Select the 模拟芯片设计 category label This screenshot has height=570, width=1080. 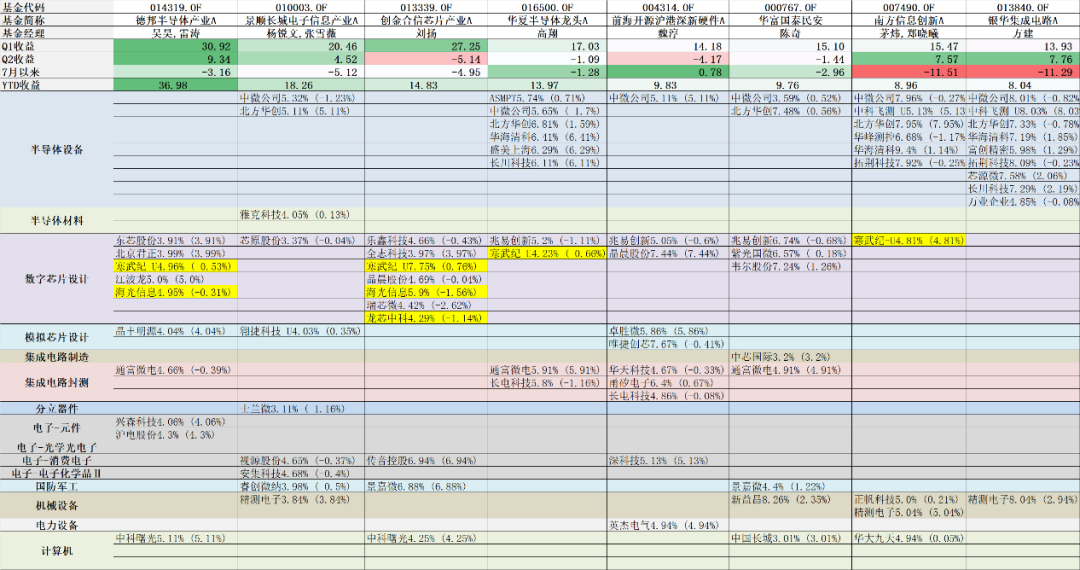click(56, 337)
